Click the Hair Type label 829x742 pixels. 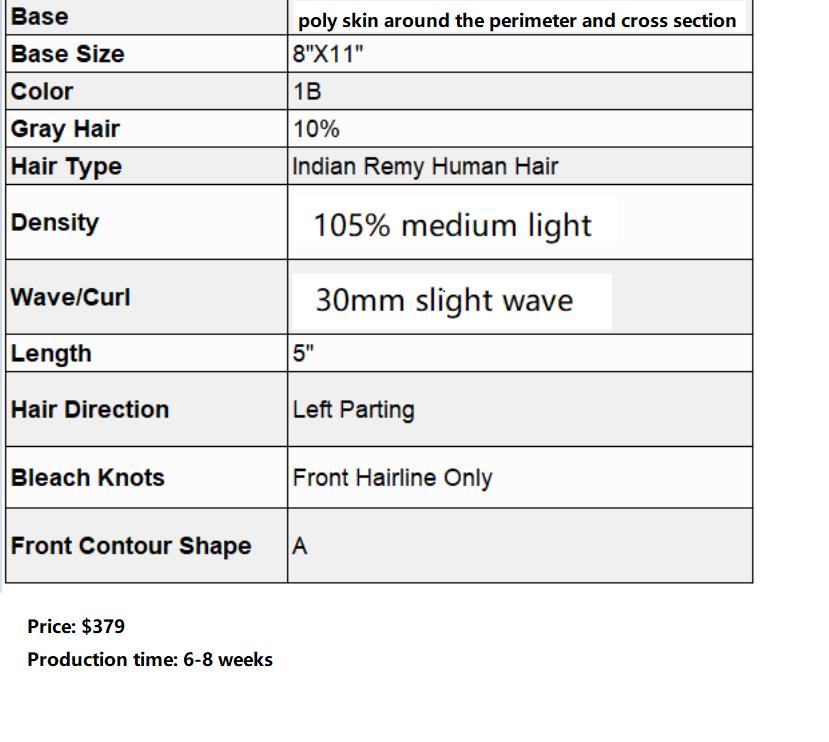(x=67, y=167)
